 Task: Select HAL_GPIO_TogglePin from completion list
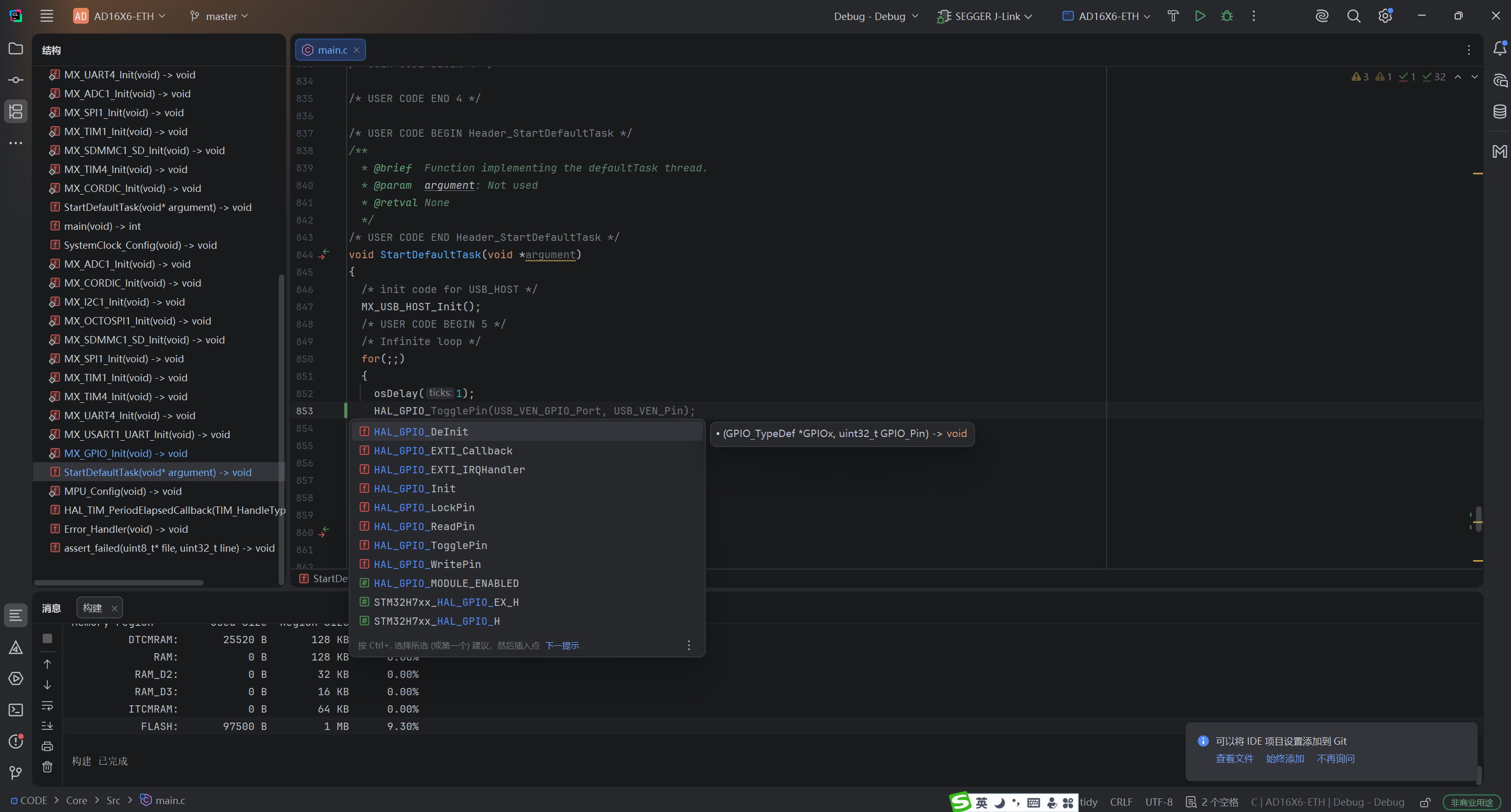pyautogui.click(x=431, y=545)
